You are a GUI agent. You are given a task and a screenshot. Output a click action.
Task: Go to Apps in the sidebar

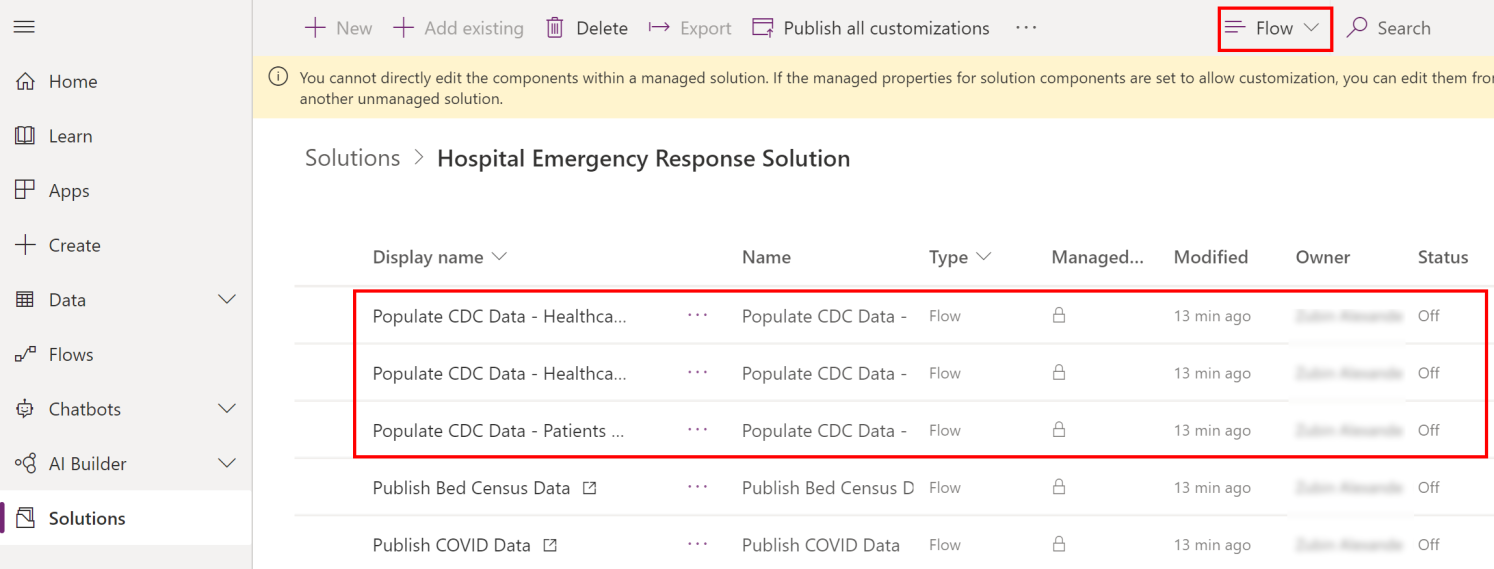[x=69, y=191]
